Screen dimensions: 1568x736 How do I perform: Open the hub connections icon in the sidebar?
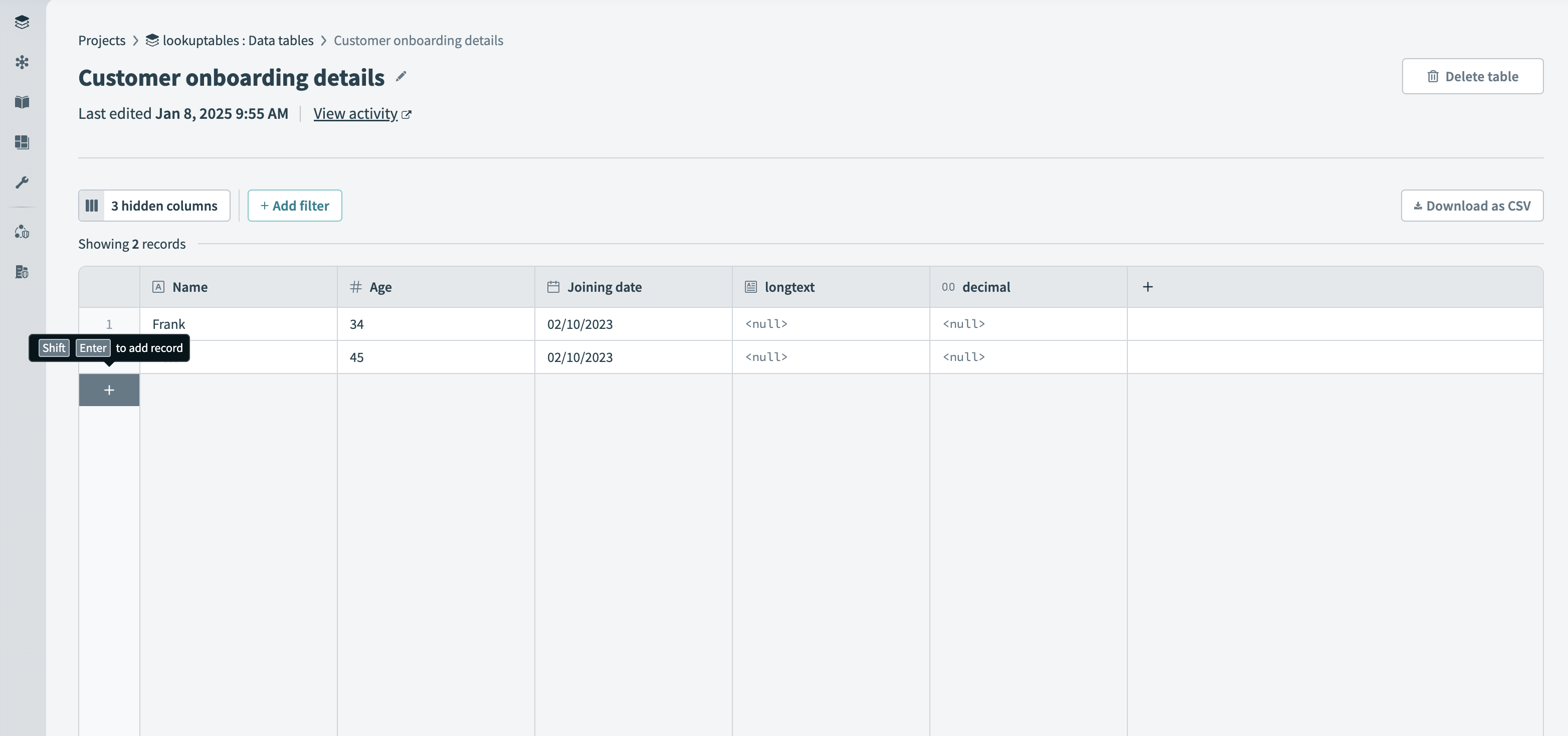(22, 62)
